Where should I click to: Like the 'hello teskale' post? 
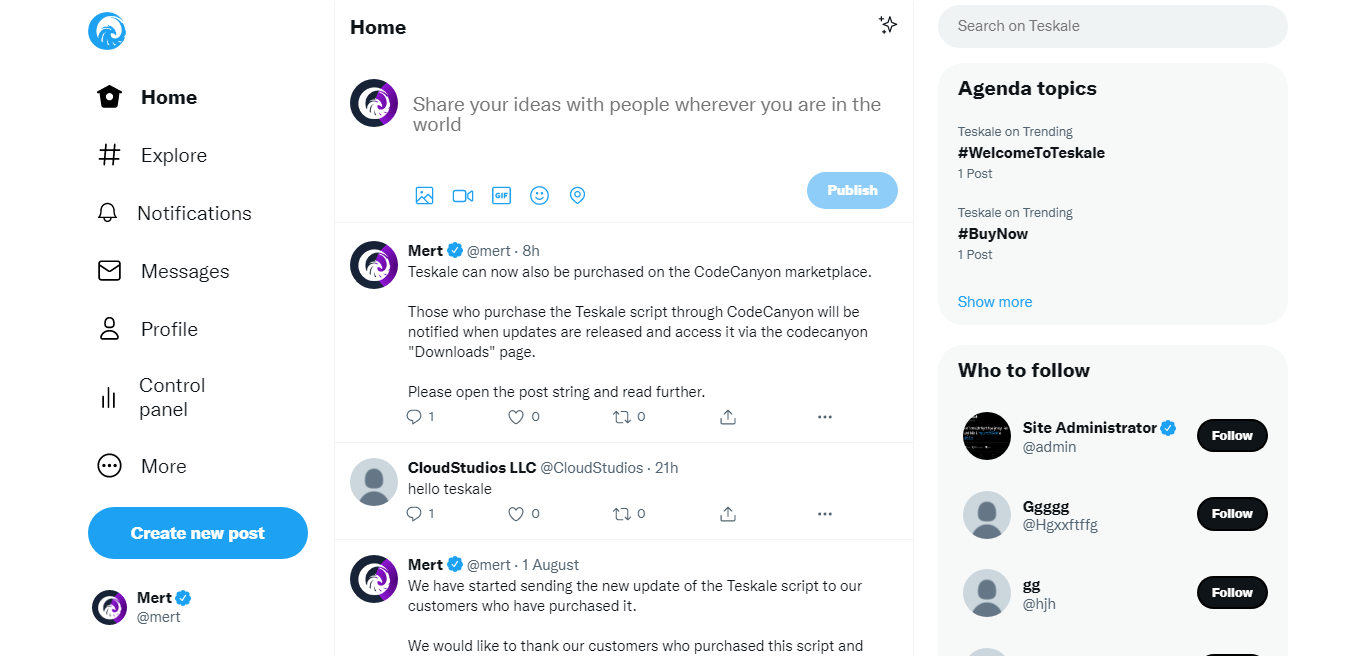(516, 514)
